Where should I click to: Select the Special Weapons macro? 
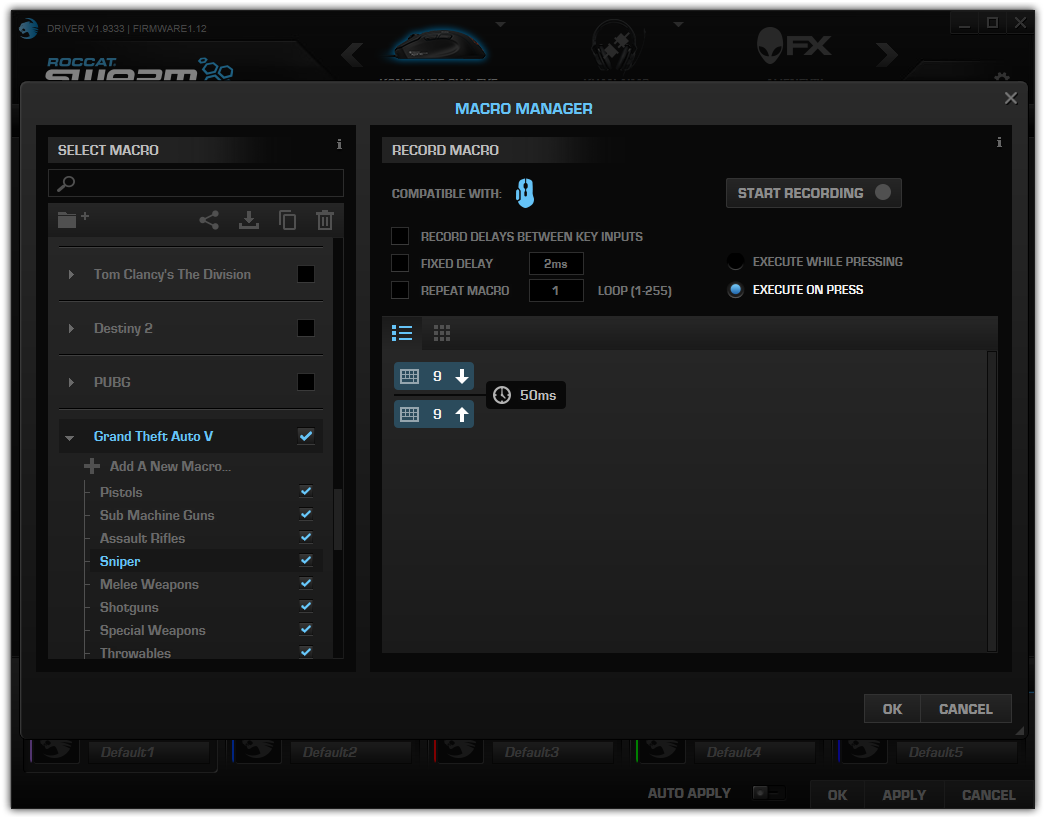[x=152, y=630]
